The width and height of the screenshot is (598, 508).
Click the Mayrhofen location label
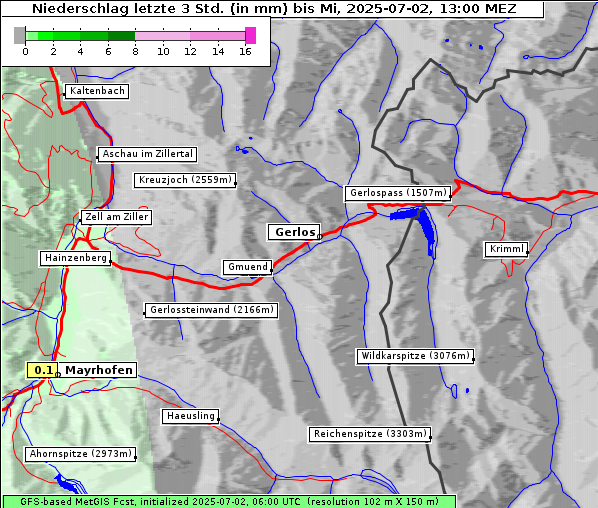tap(98, 370)
